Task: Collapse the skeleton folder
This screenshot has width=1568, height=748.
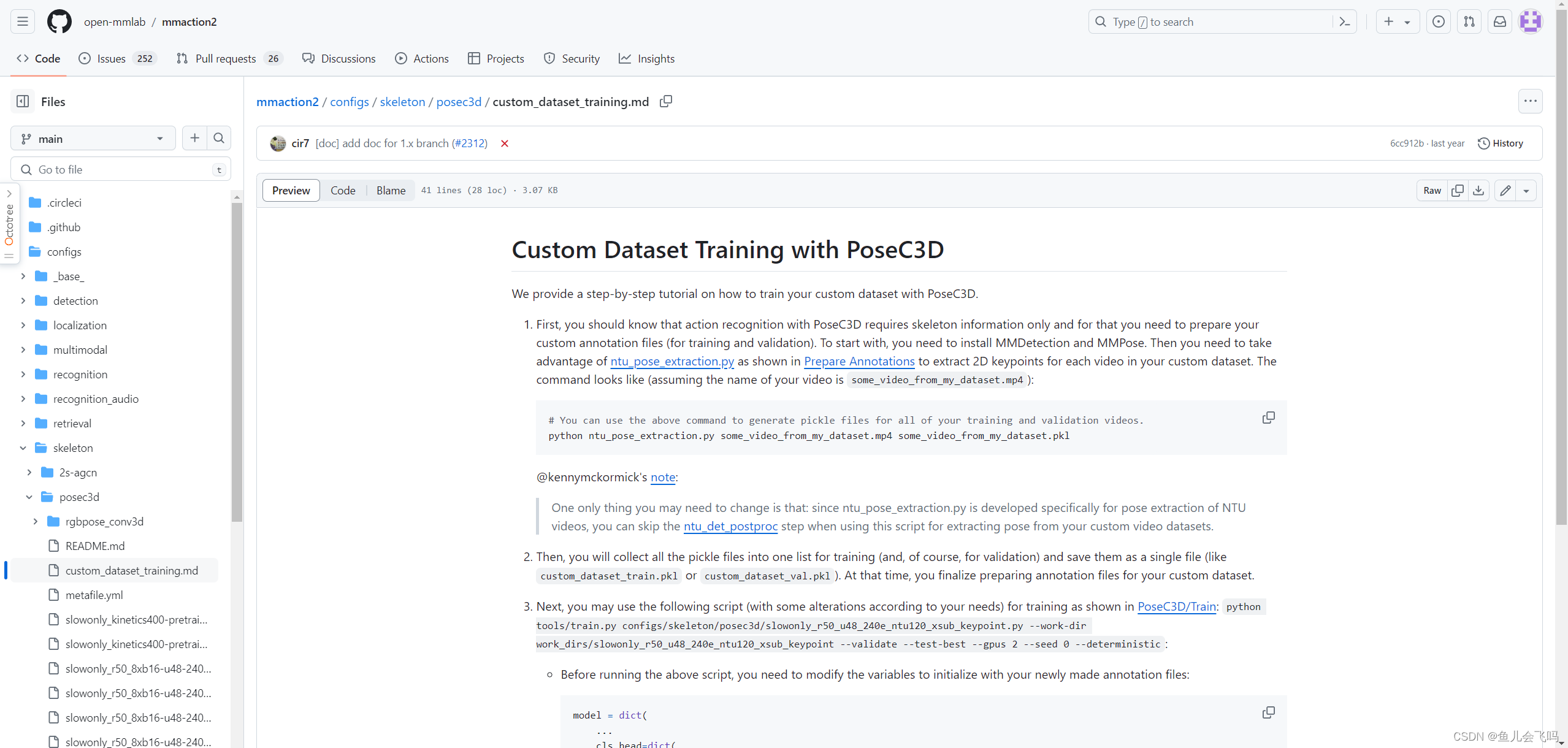Action: click(x=23, y=448)
